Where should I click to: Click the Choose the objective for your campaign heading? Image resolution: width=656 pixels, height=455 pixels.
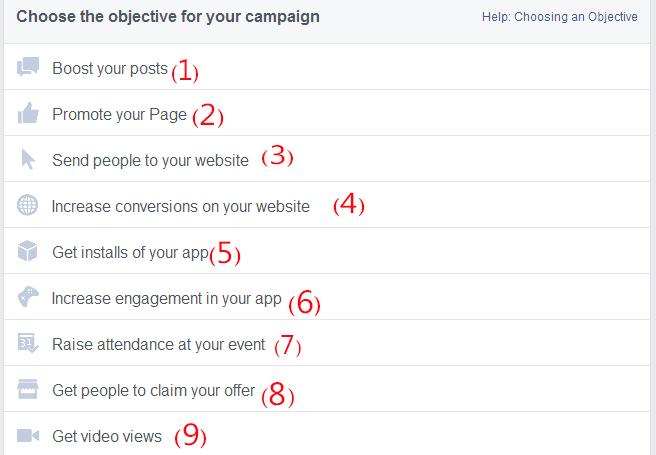tap(168, 17)
